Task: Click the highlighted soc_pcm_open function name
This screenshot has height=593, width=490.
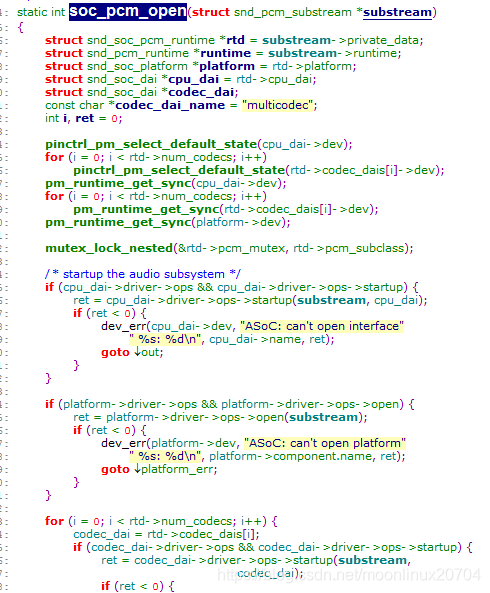Action: [x=128, y=12]
